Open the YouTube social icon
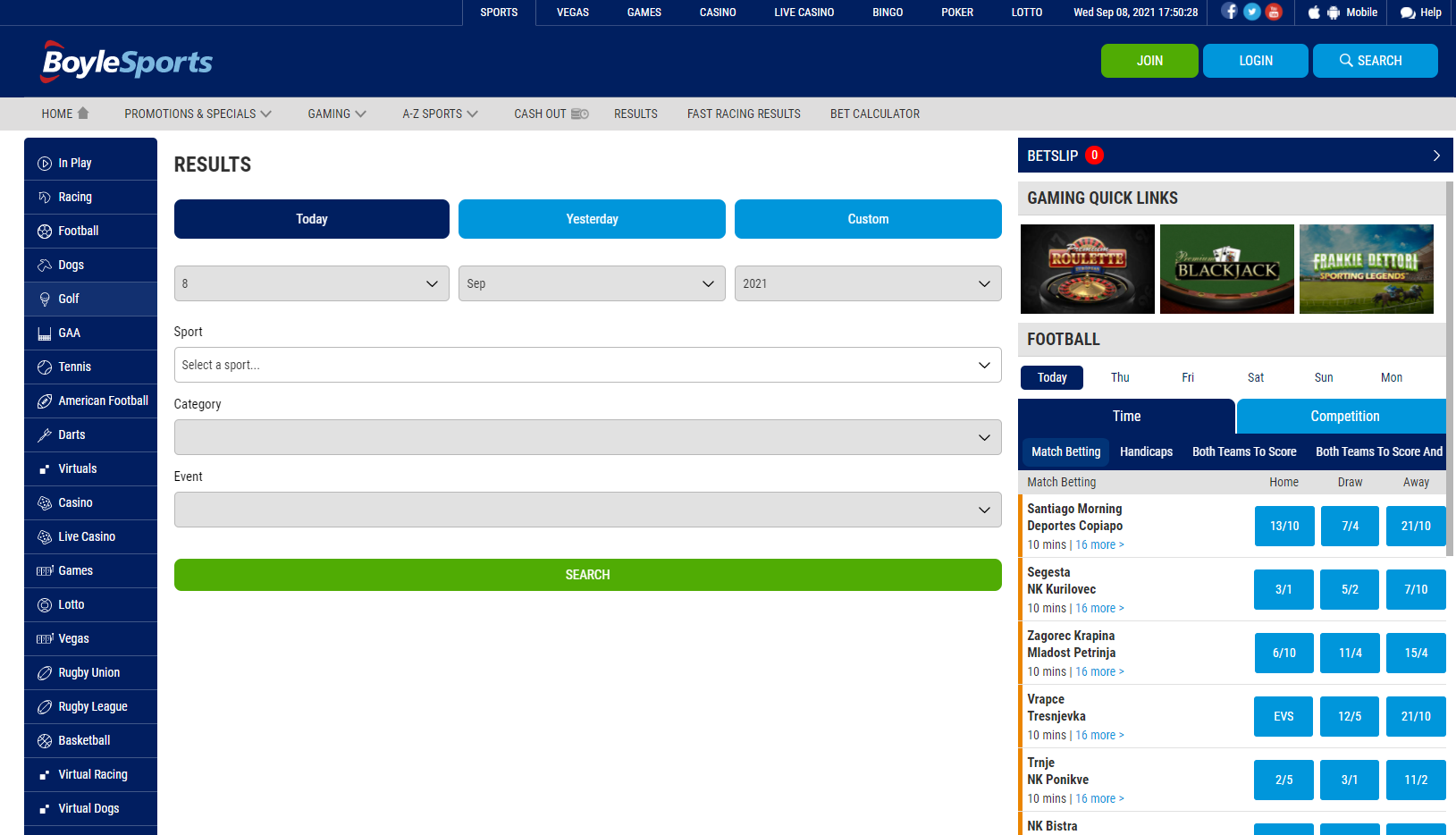The image size is (1456, 835). click(1275, 12)
